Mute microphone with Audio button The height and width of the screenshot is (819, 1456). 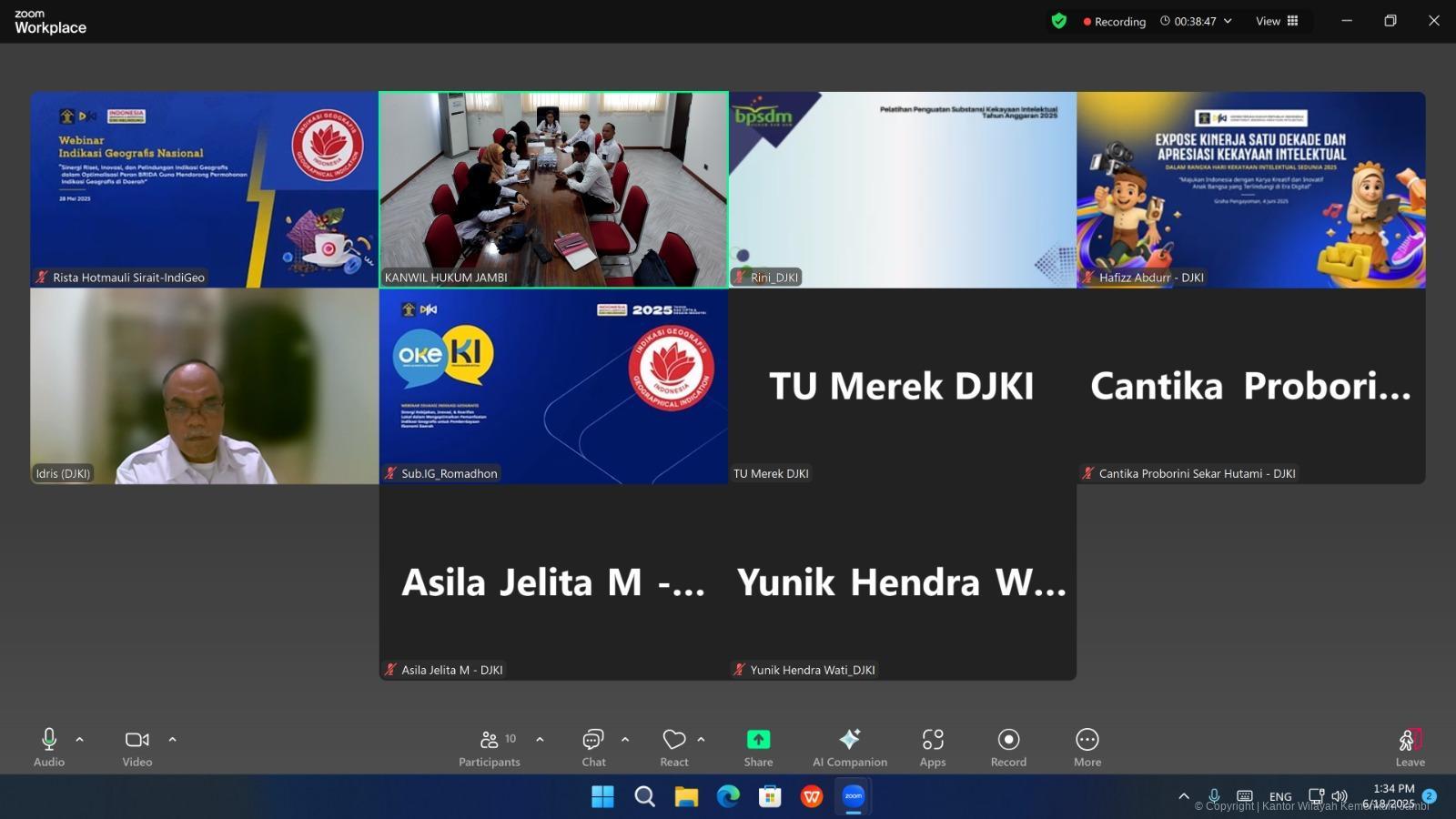[49, 747]
